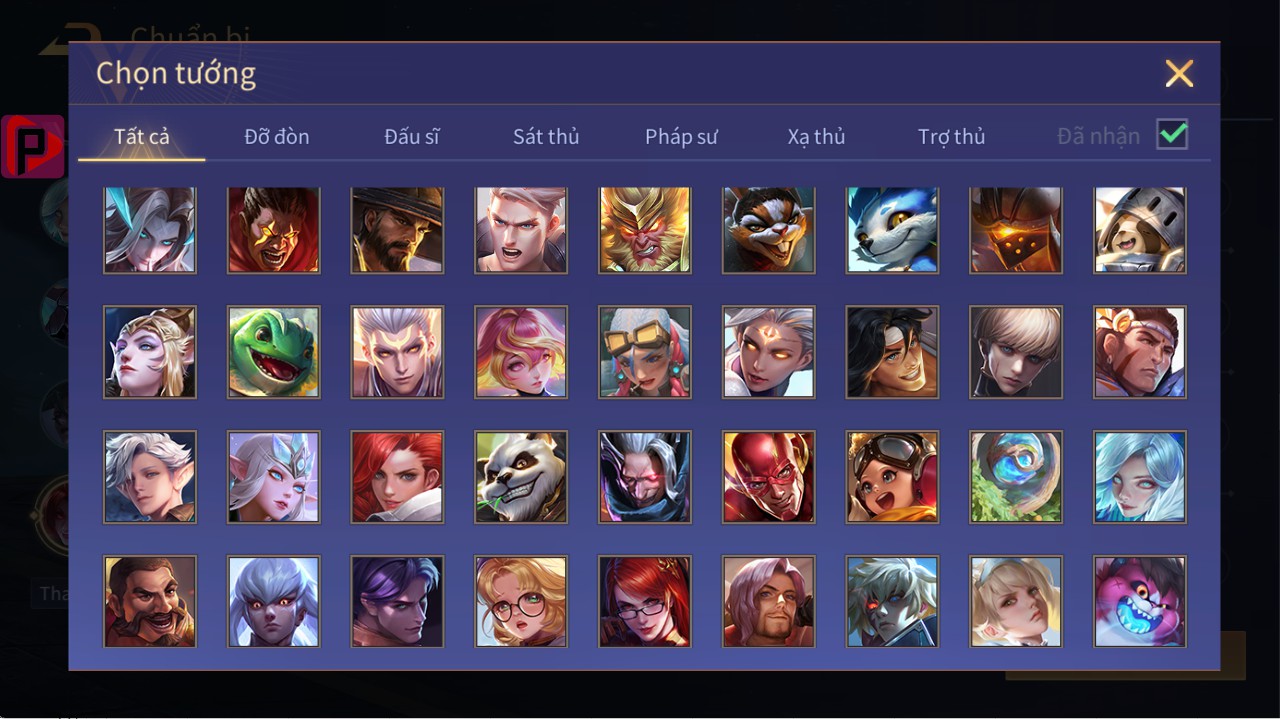Select the red Flash hero portrait

click(x=768, y=477)
